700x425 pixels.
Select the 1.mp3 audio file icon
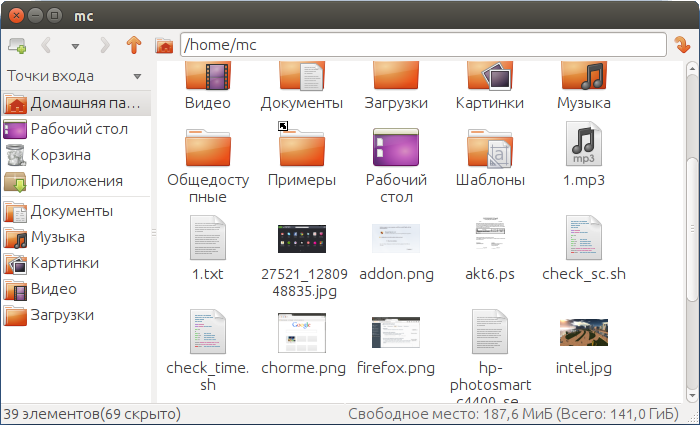[x=584, y=144]
